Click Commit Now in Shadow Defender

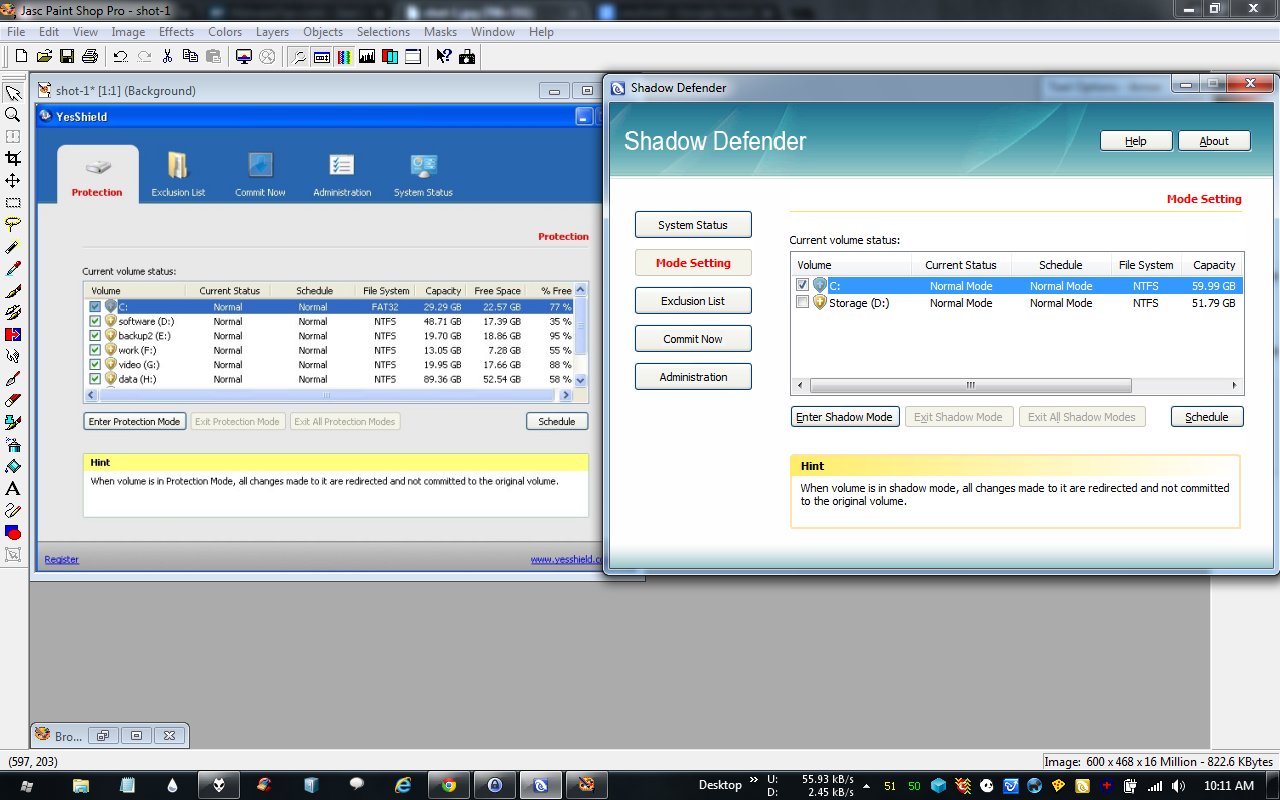click(693, 339)
